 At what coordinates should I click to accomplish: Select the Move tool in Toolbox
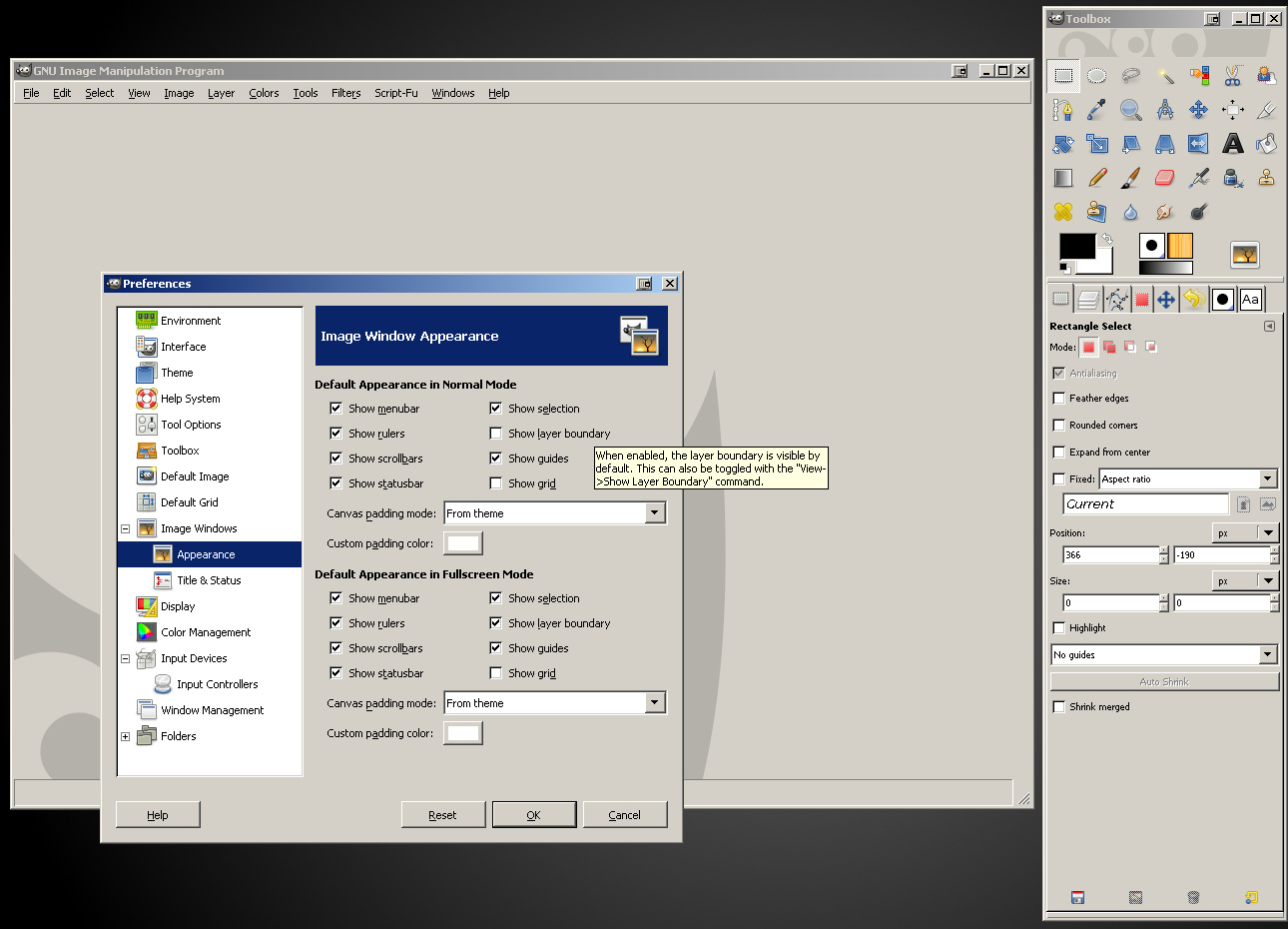tap(1199, 110)
